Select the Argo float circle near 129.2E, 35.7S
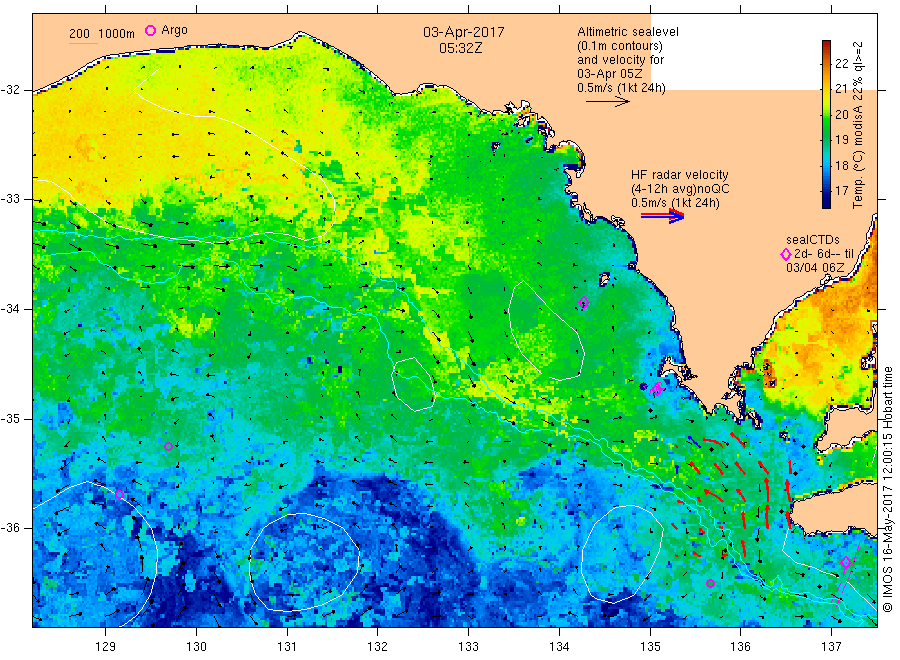Screen dimensions: 900x660 [x=119, y=494]
